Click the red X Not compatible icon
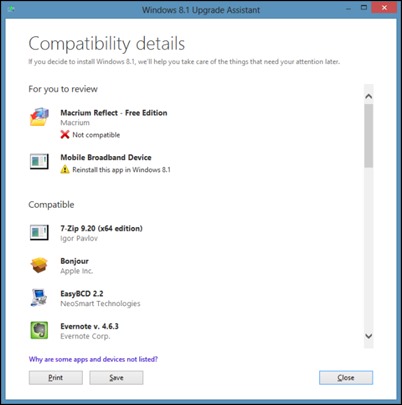This screenshot has height=405, width=402. pos(65,135)
